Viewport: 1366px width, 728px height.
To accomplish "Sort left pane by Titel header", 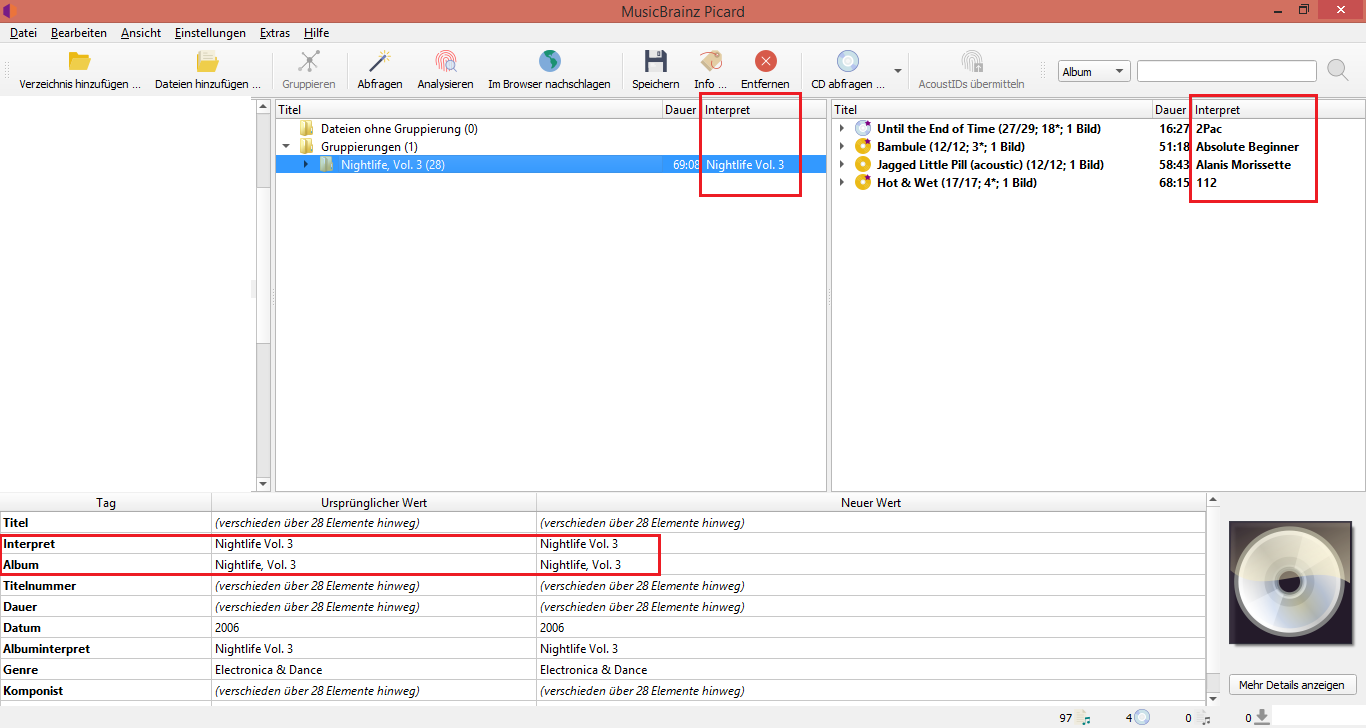I will click(x=469, y=110).
